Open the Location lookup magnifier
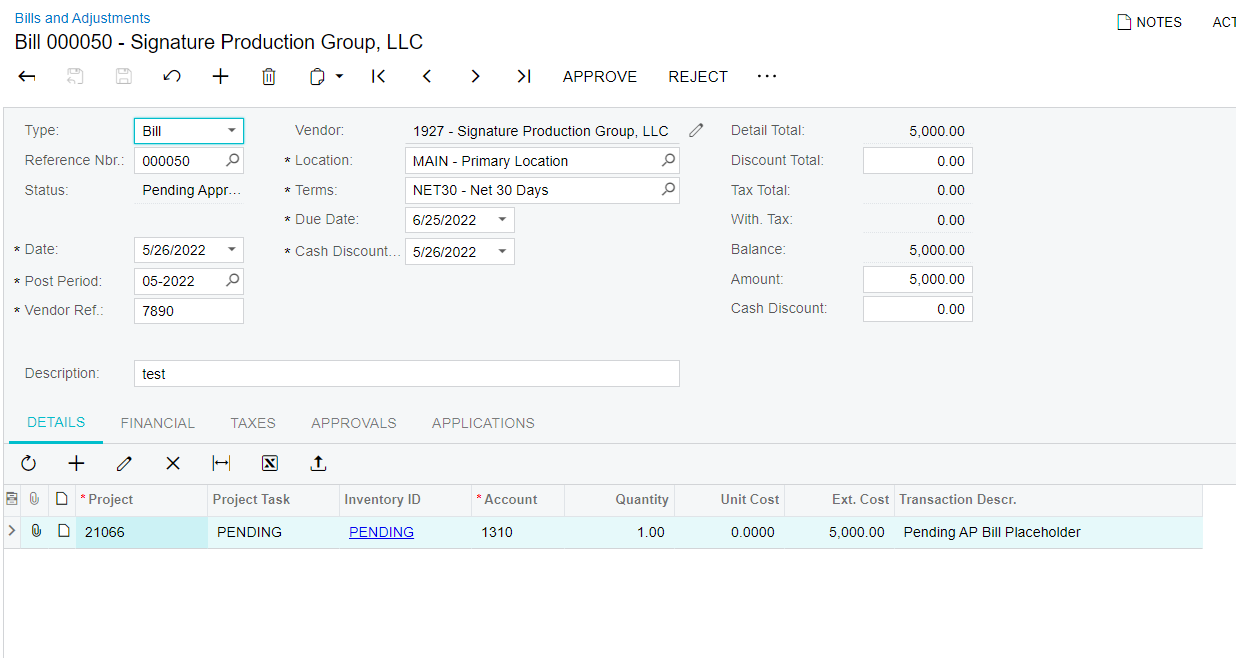Screen dimensions: 1236x658 click(668, 160)
